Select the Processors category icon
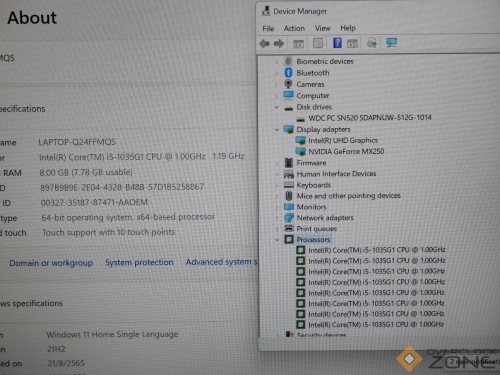The image size is (500, 375). 289,239
